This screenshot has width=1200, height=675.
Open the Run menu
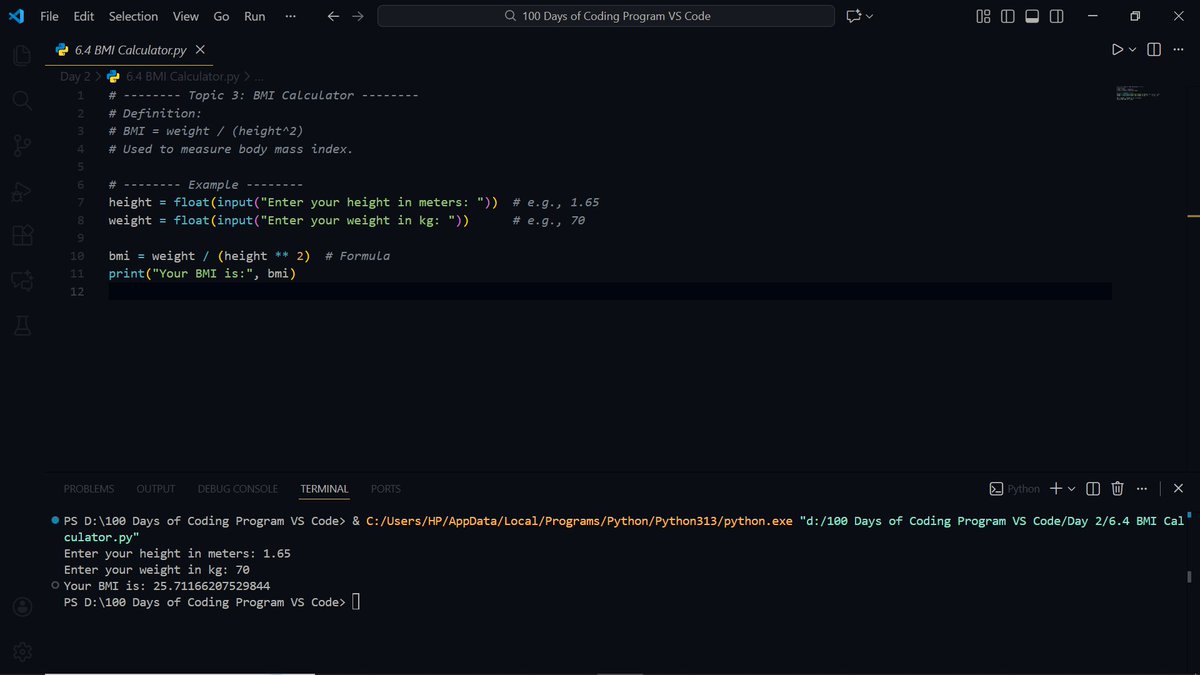253,16
